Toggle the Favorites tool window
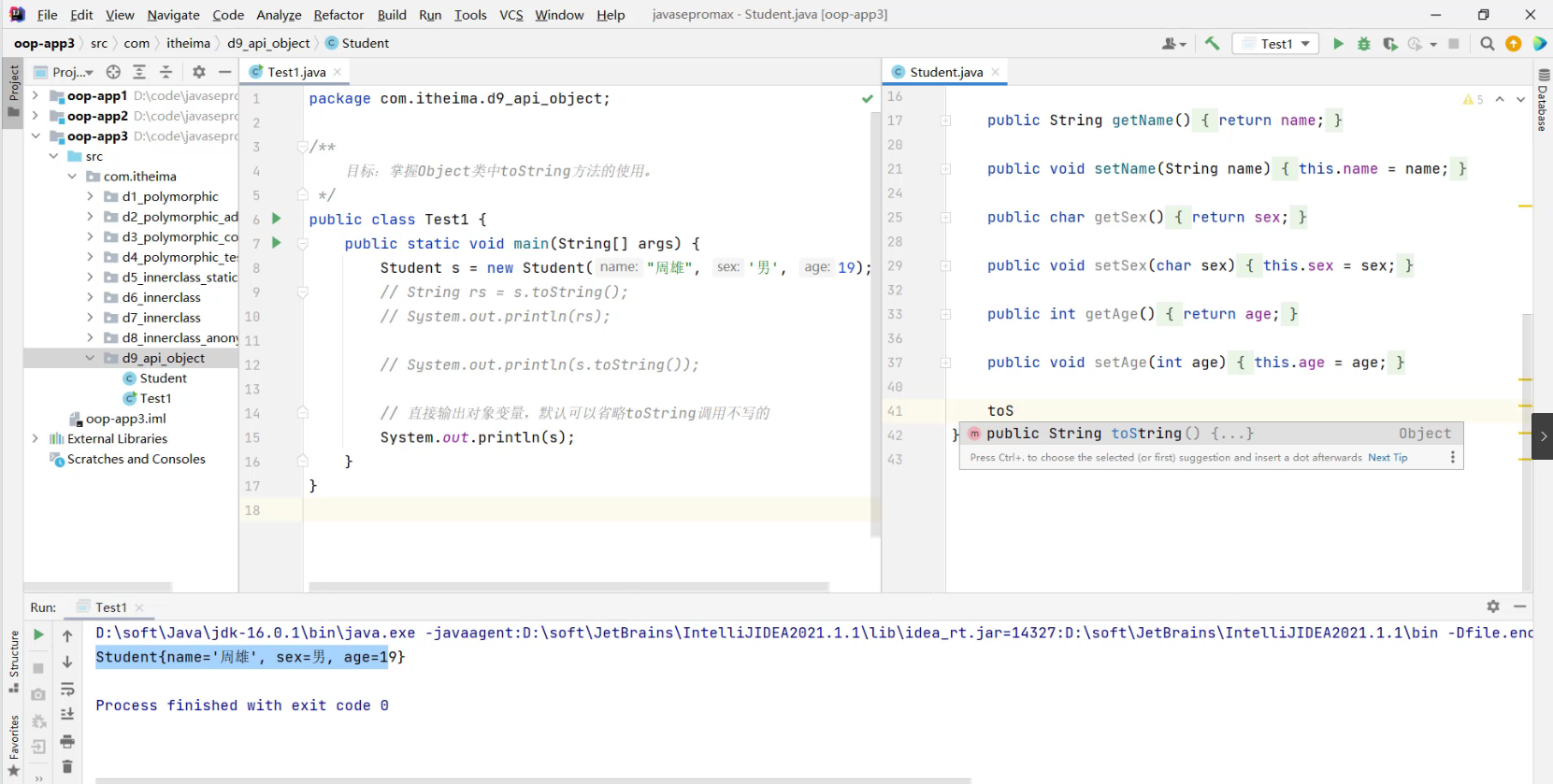The height and width of the screenshot is (784, 1553). pos(13,746)
